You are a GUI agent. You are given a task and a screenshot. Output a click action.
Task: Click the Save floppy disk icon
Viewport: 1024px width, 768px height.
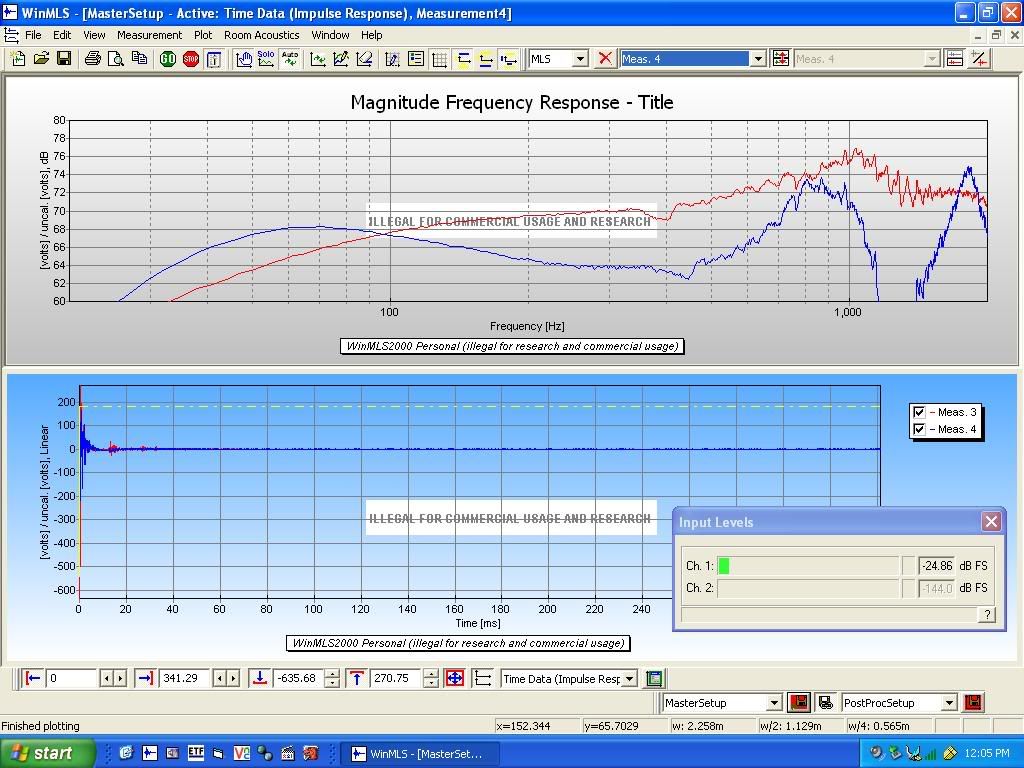click(64, 59)
